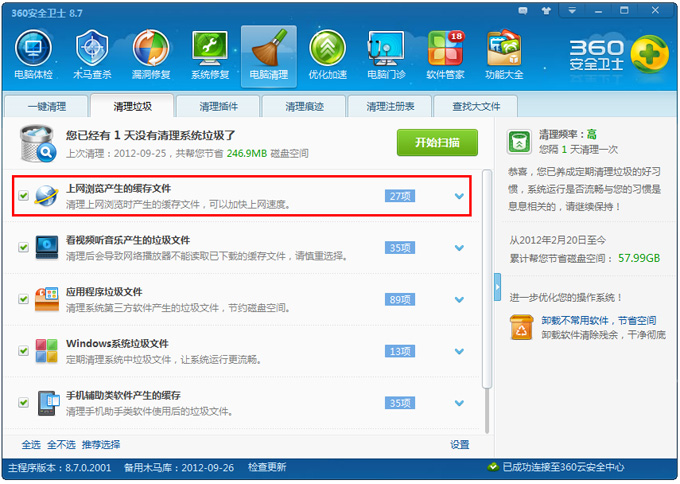Select 电脑清理 broom icon
The width and height of the screenshot is (680, 484).
269,56
